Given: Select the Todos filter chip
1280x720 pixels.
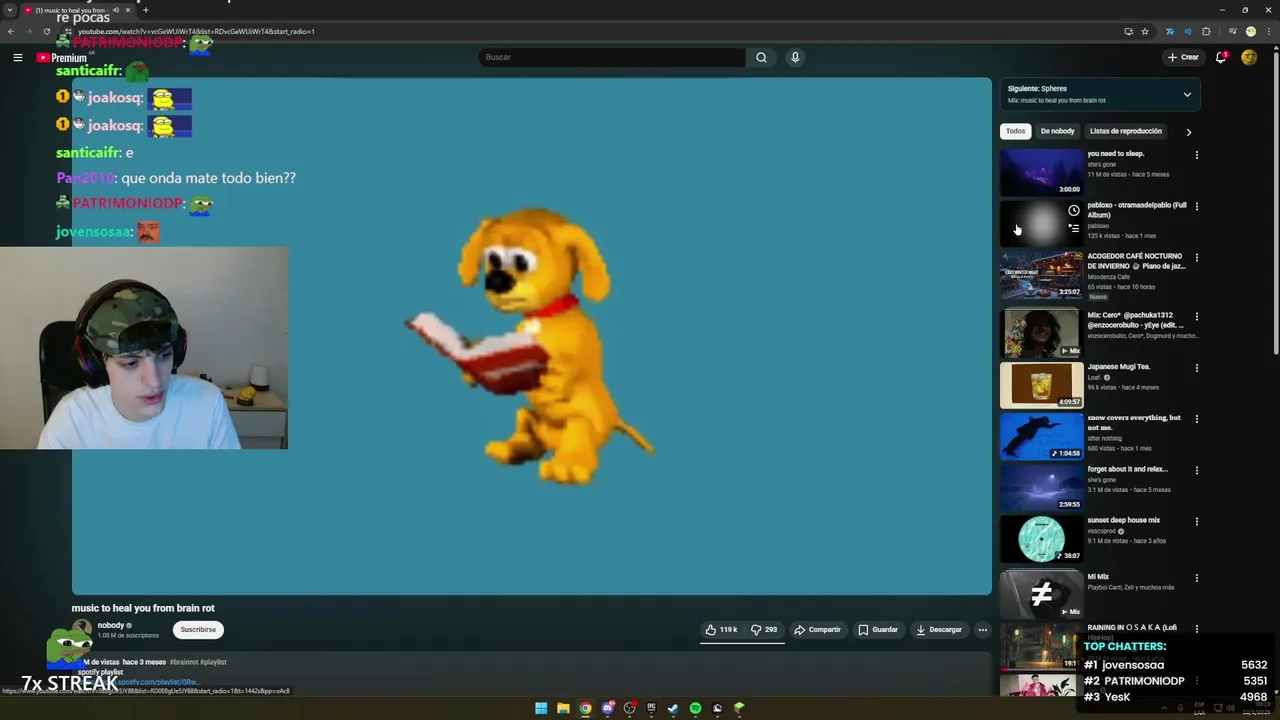Looking at the screenshot, I should [1015, 131].
